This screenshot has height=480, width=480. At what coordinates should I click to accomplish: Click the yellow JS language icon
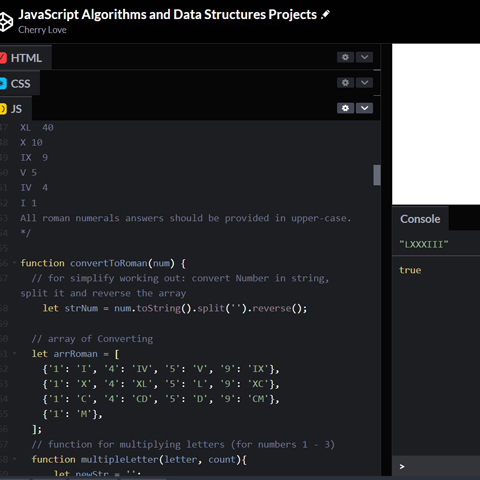click(x=3, y=109)
